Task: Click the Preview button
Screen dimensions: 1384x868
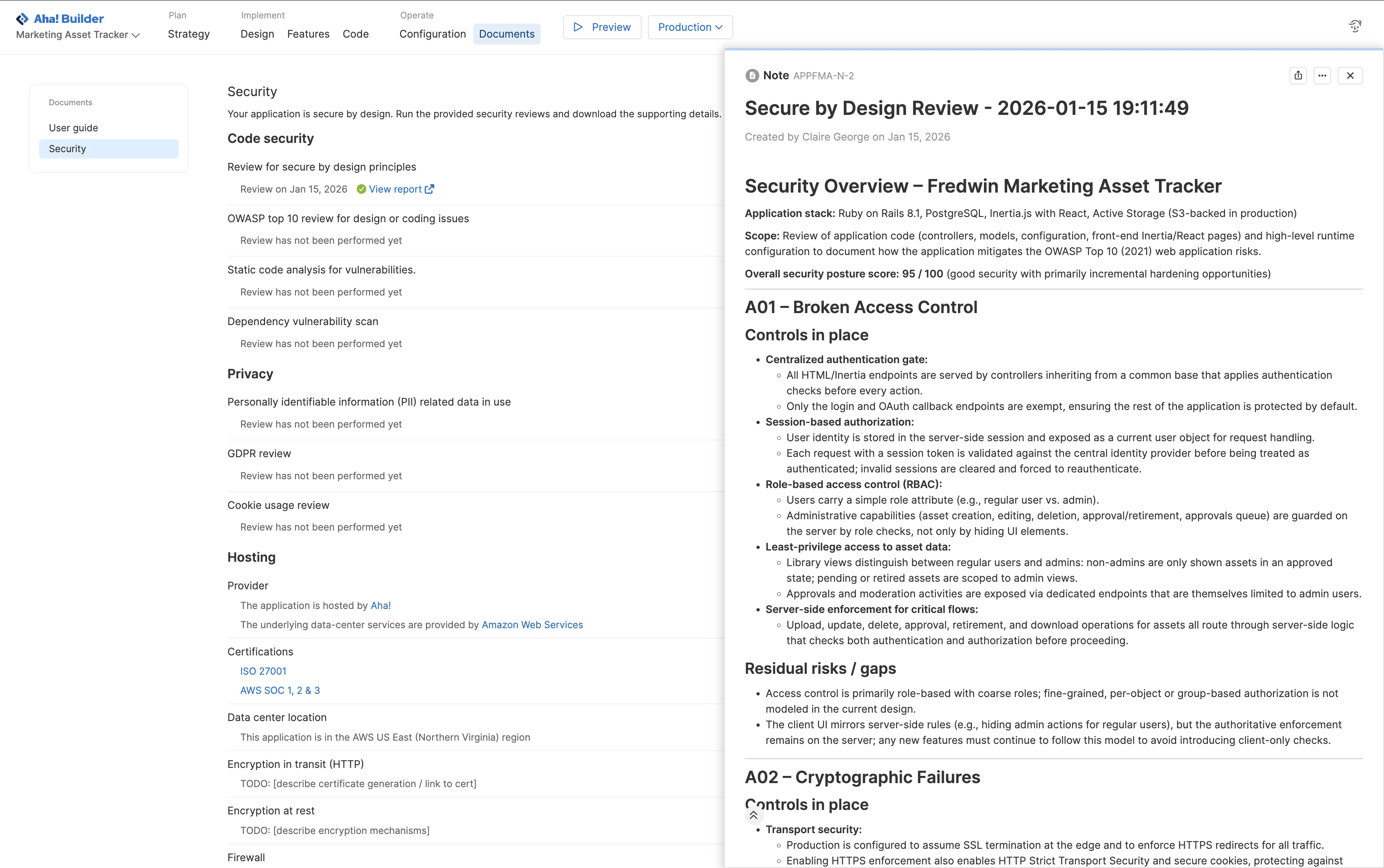Action: tap(601, 27)
